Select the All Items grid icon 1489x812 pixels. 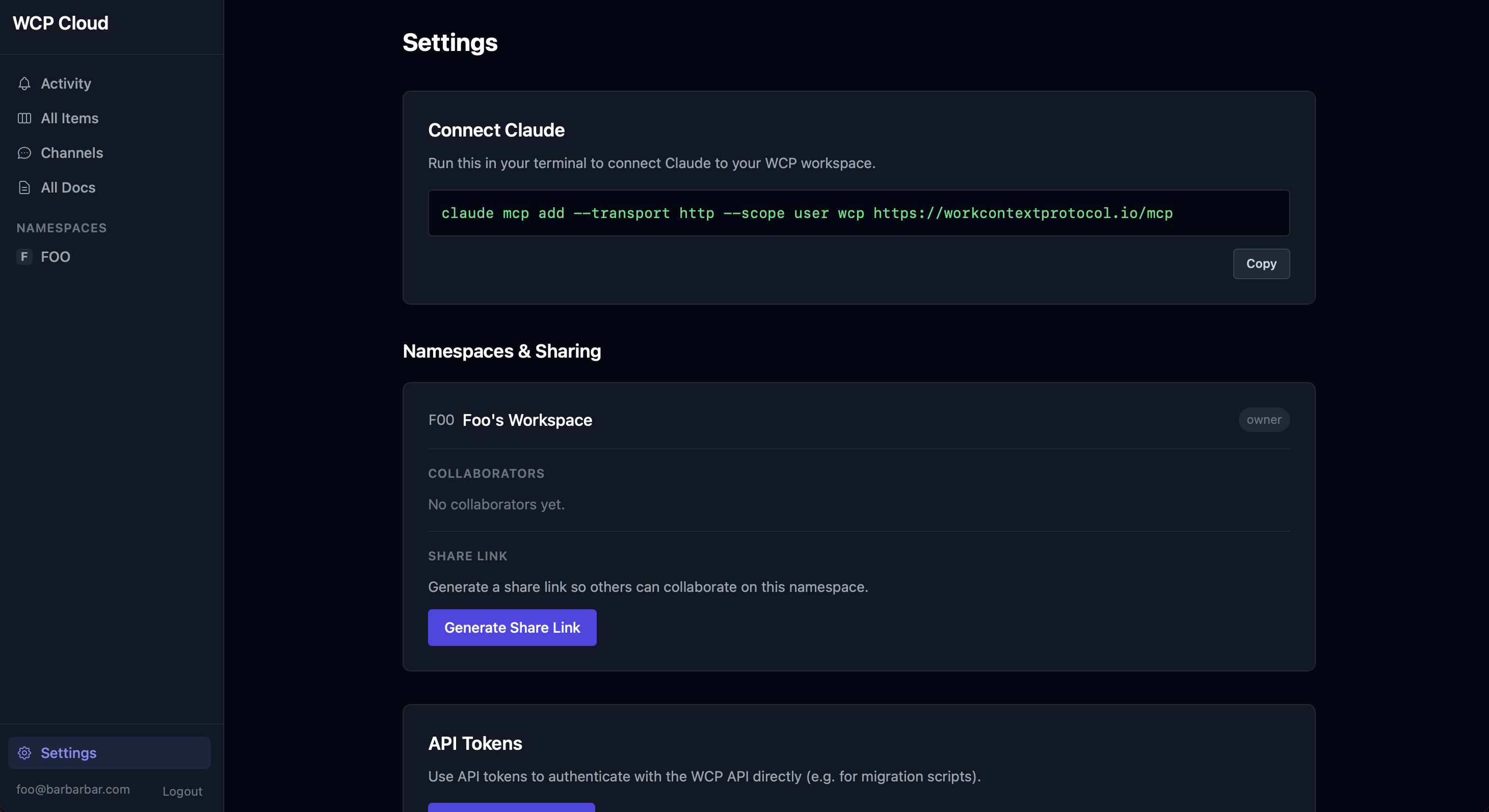pyautogui.click(x=24, y=118)
